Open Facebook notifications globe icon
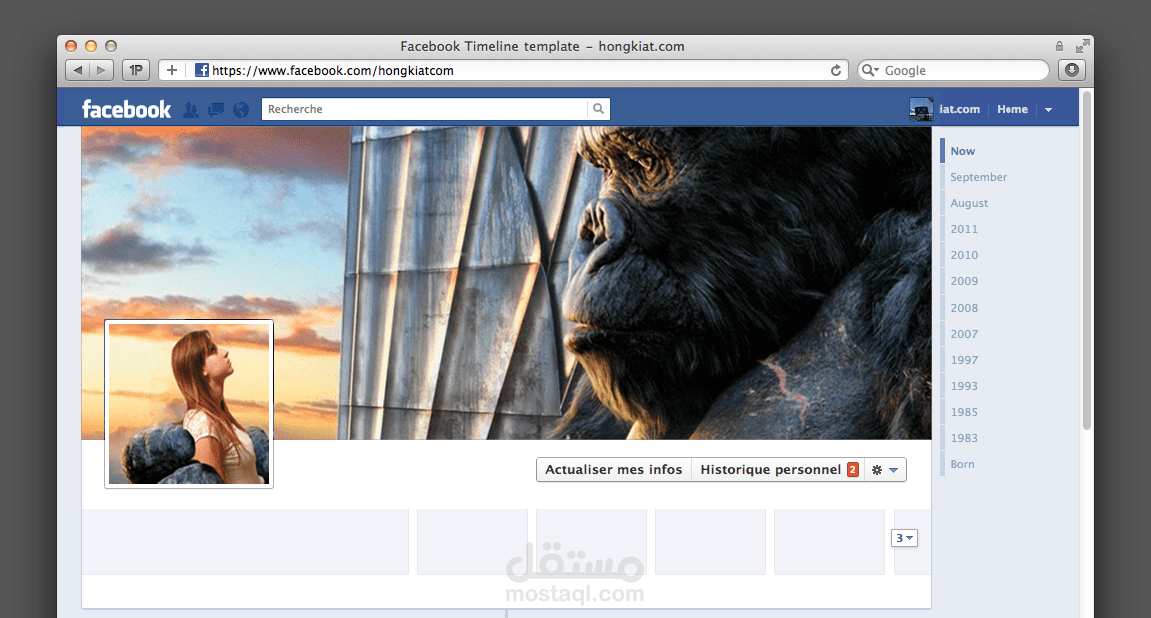This screenshot has width=1151, height=618. tap(241, 109)
